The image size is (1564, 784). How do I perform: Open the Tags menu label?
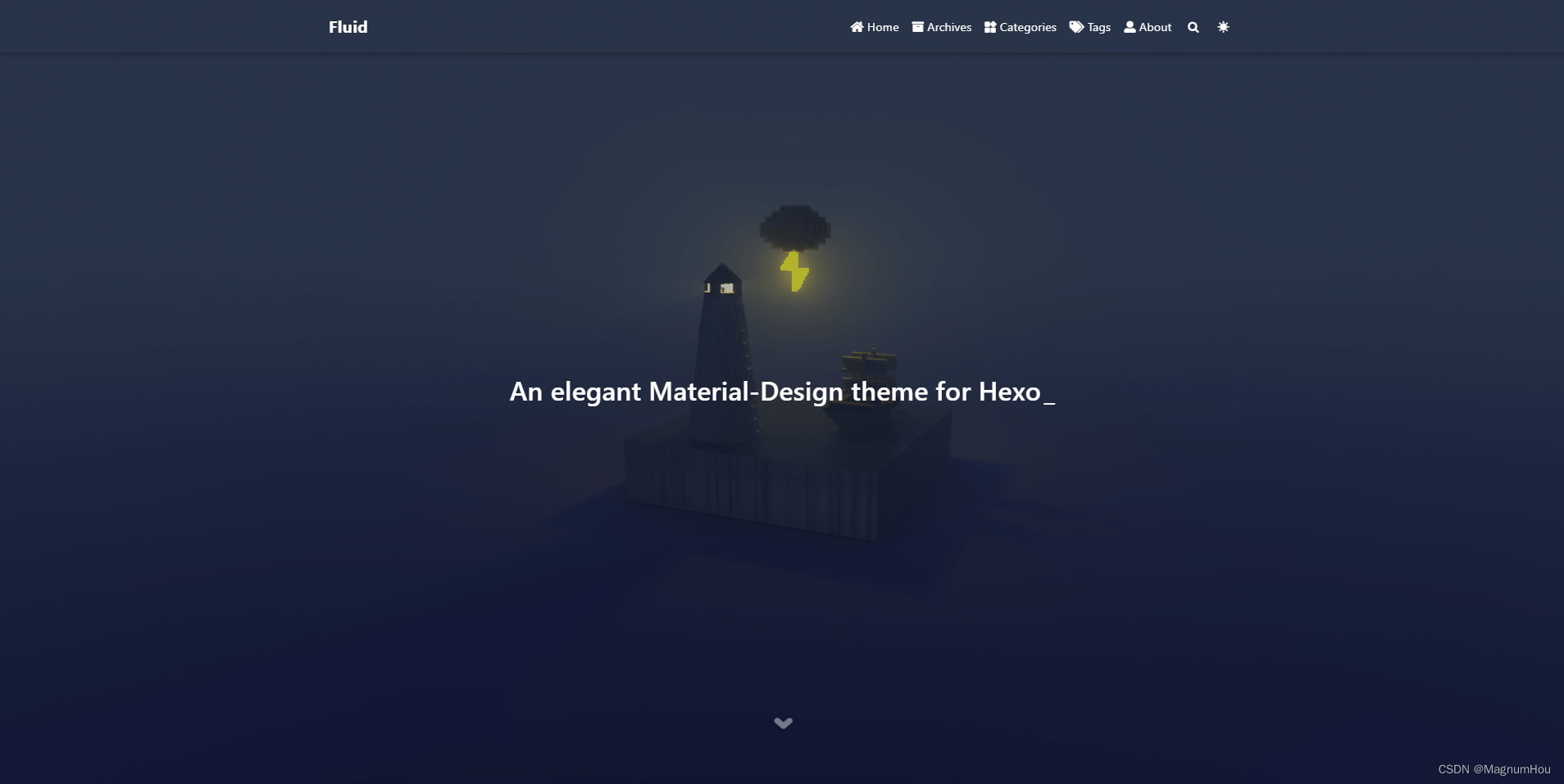1099,27
